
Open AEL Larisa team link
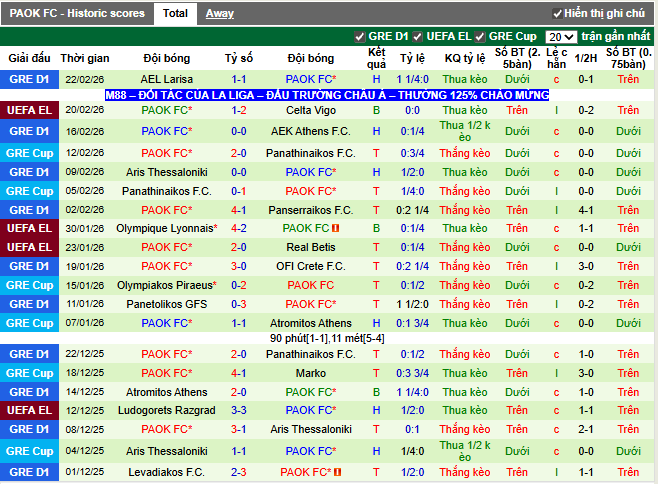coord(167,79)
